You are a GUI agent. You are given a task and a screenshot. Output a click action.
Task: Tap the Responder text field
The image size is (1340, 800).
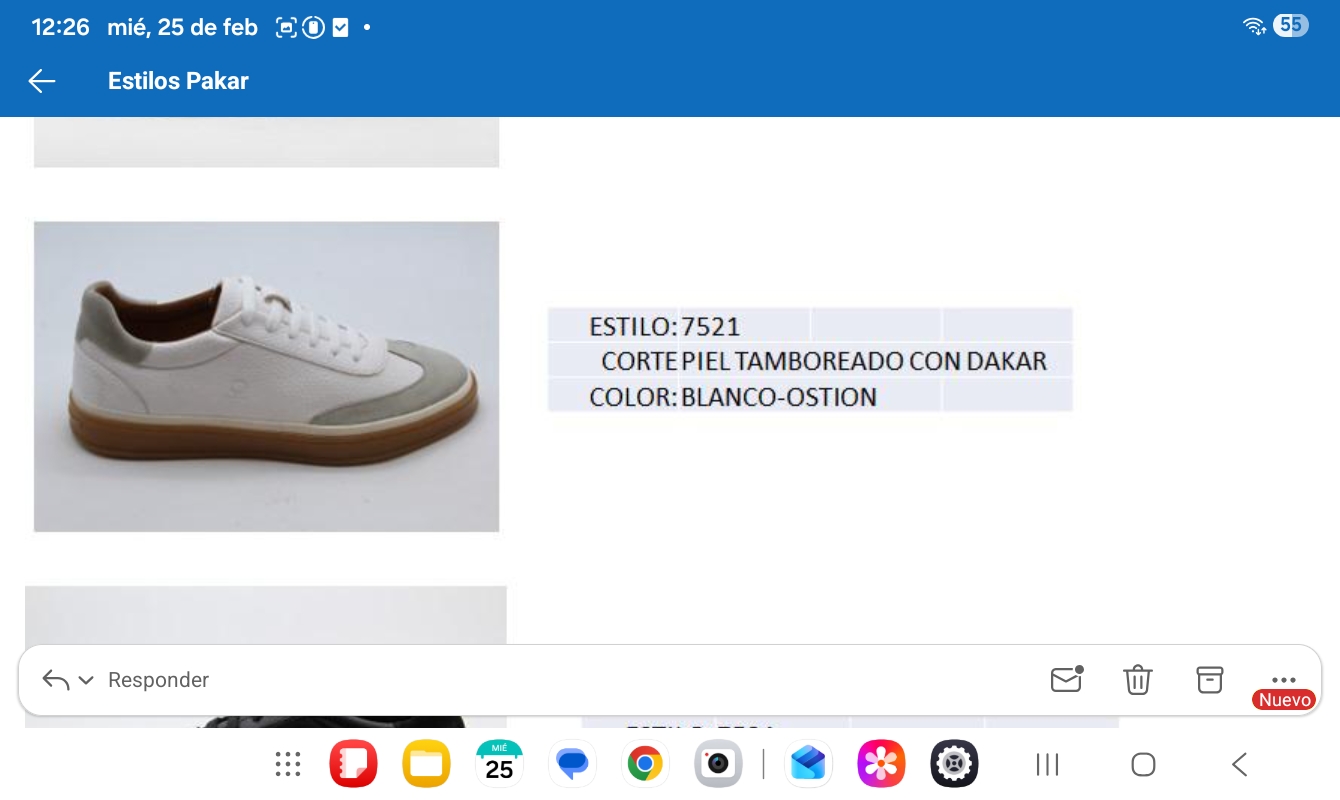pyautogui.click(x=158, y=680)
